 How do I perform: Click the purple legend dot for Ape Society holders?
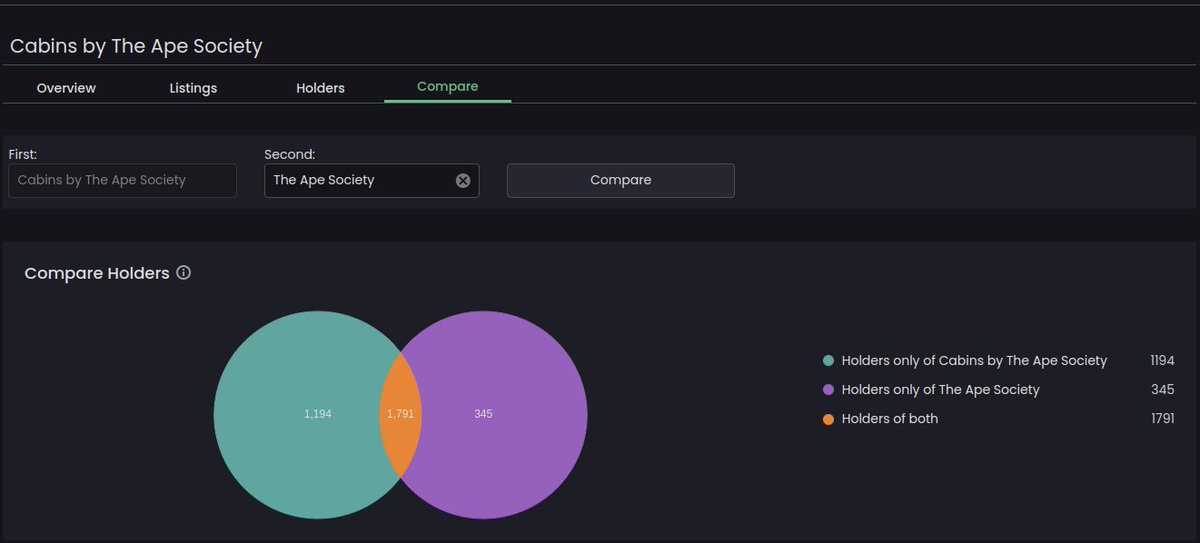828,390
